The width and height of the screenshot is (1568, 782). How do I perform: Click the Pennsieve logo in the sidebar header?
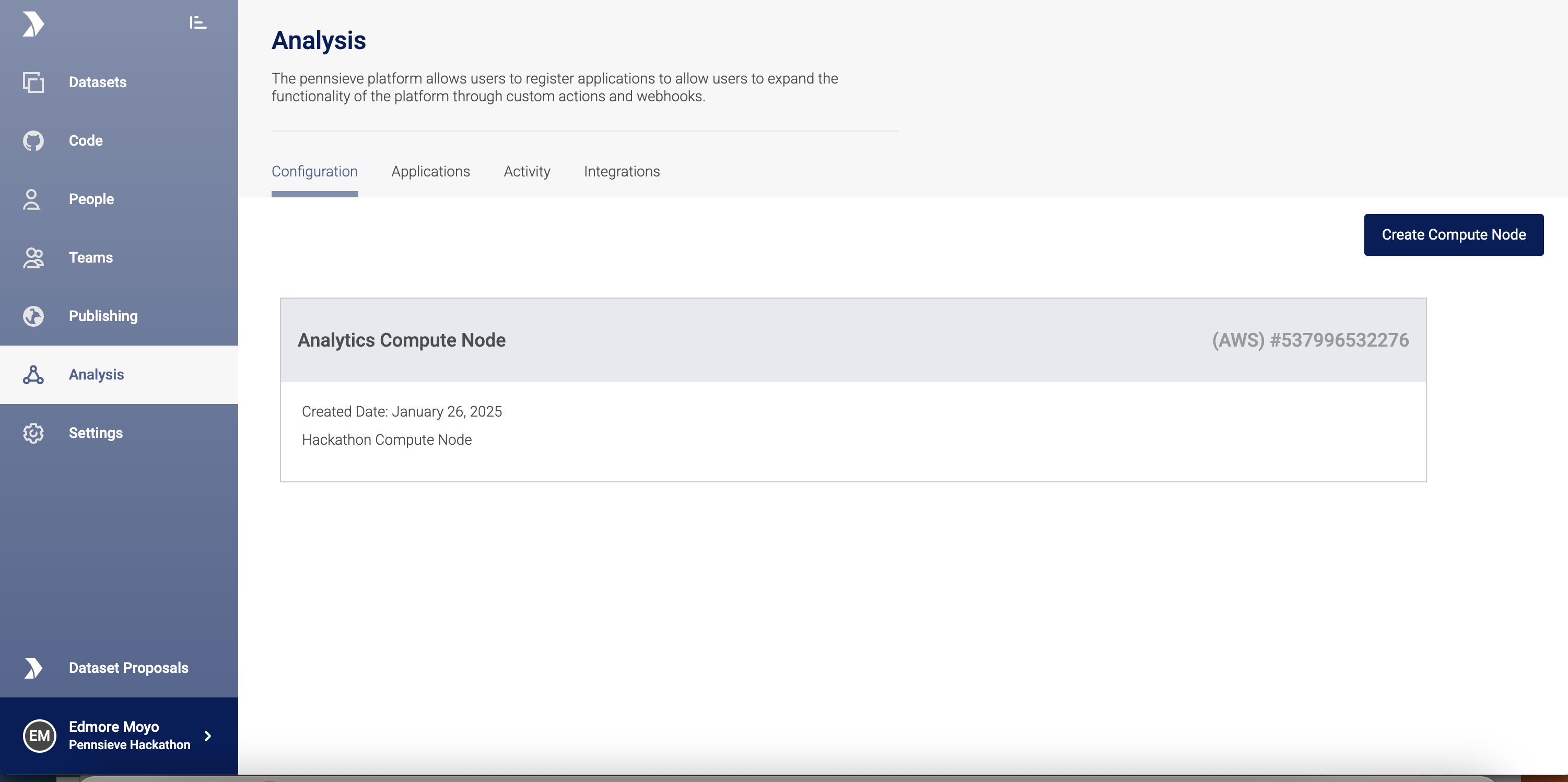click(33, 25)
